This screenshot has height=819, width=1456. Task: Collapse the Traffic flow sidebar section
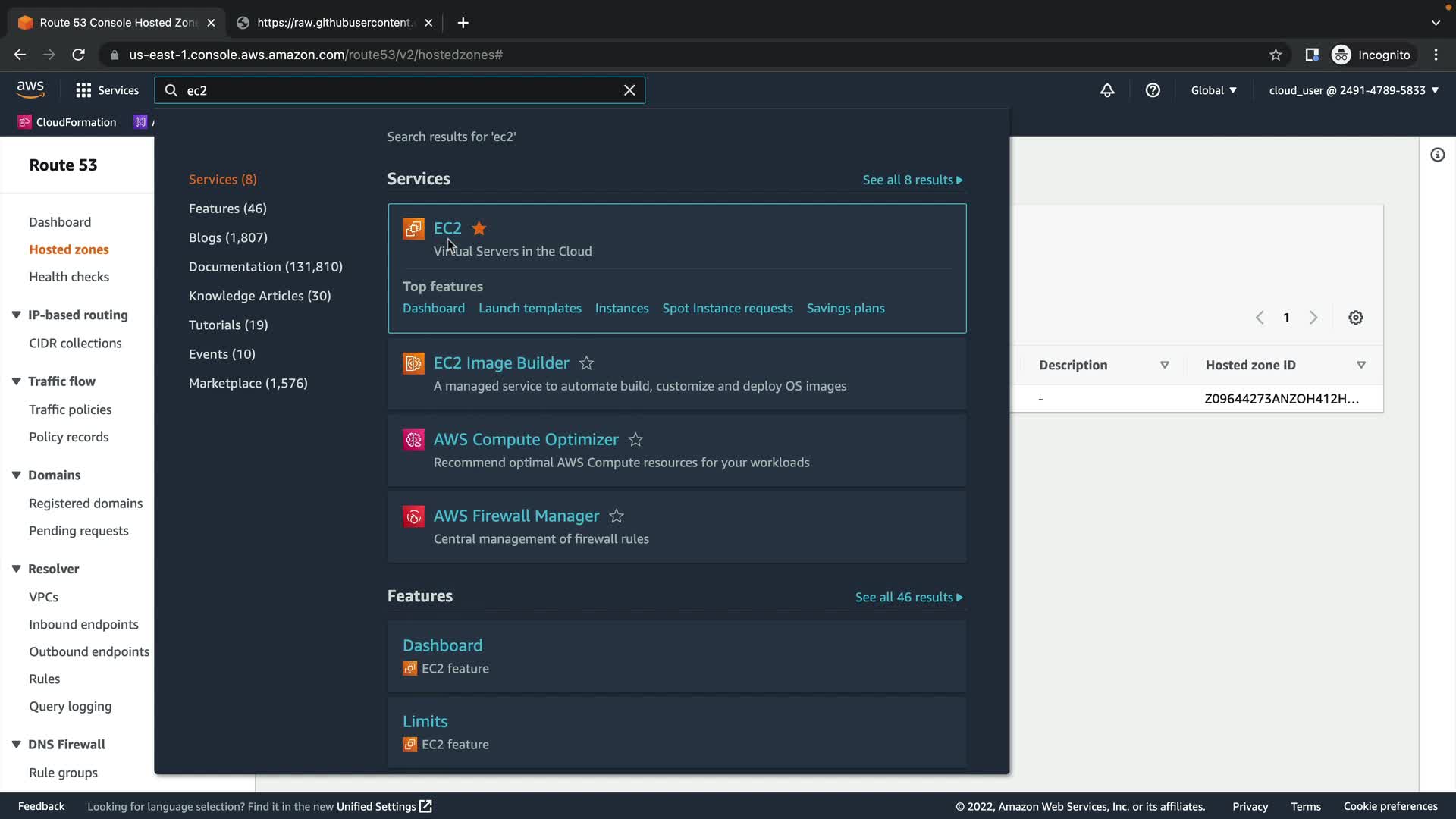[16, 381]
